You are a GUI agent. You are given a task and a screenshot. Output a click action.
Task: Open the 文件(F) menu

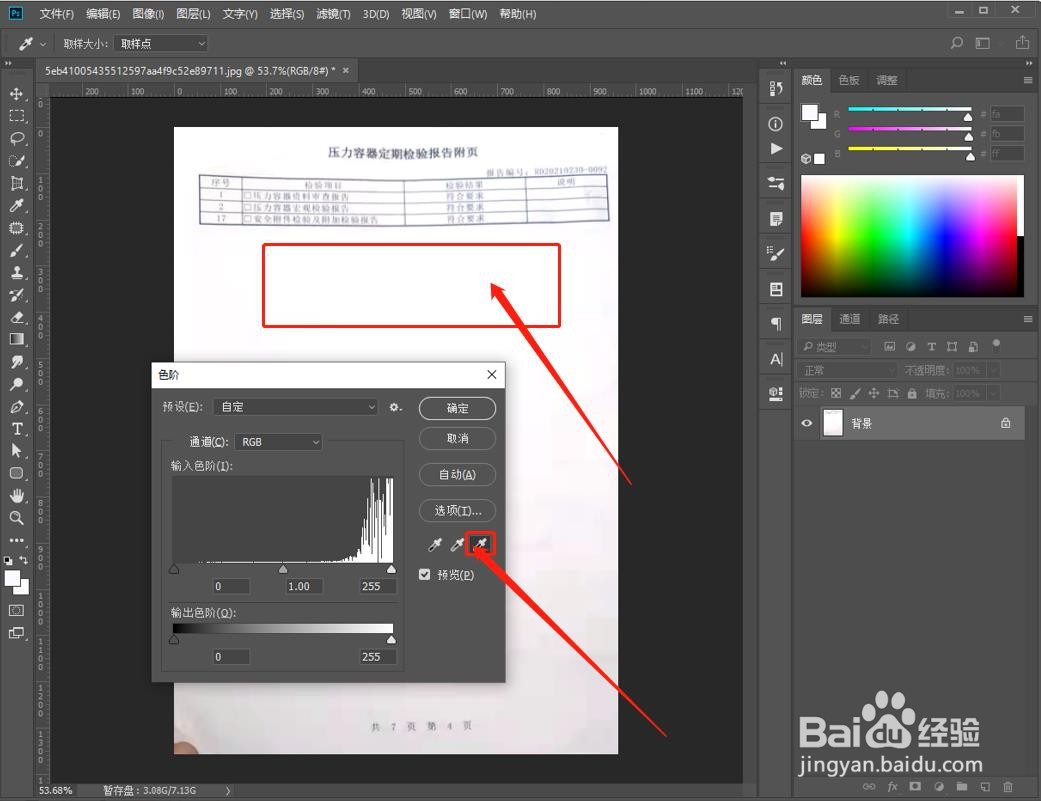[56, 14]
